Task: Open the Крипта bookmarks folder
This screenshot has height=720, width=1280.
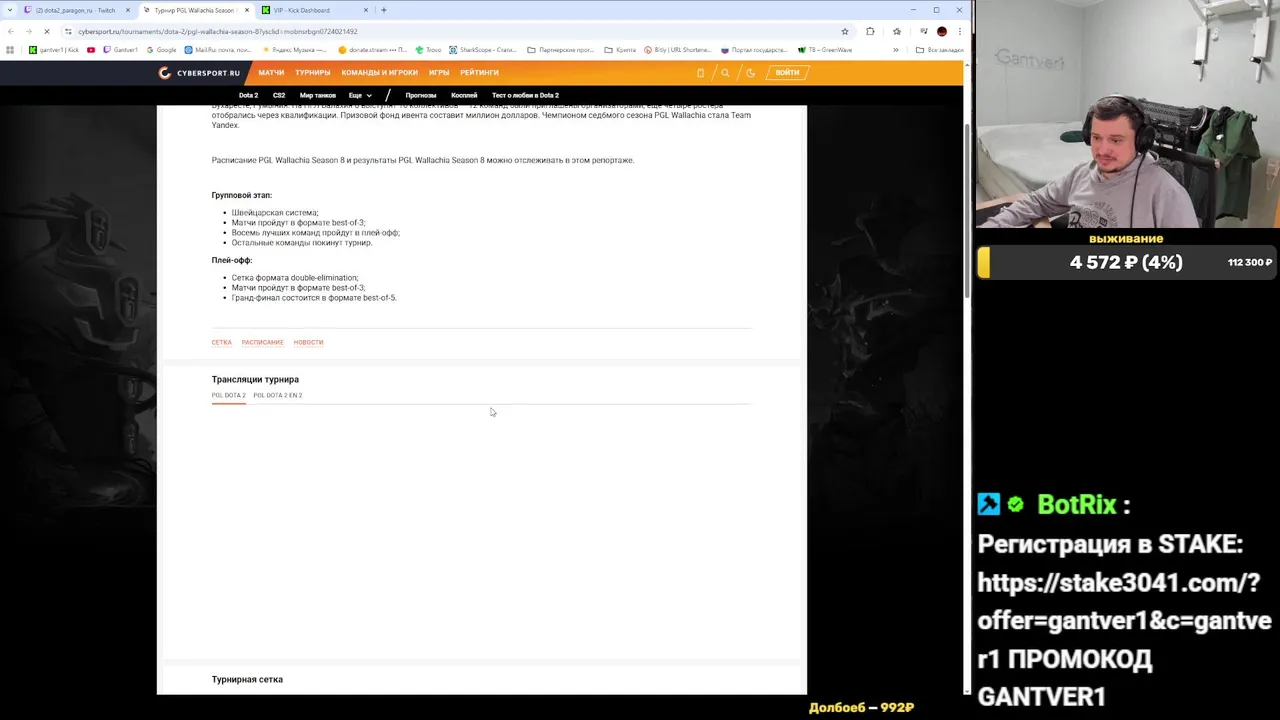Action: (x=620, y=50)
